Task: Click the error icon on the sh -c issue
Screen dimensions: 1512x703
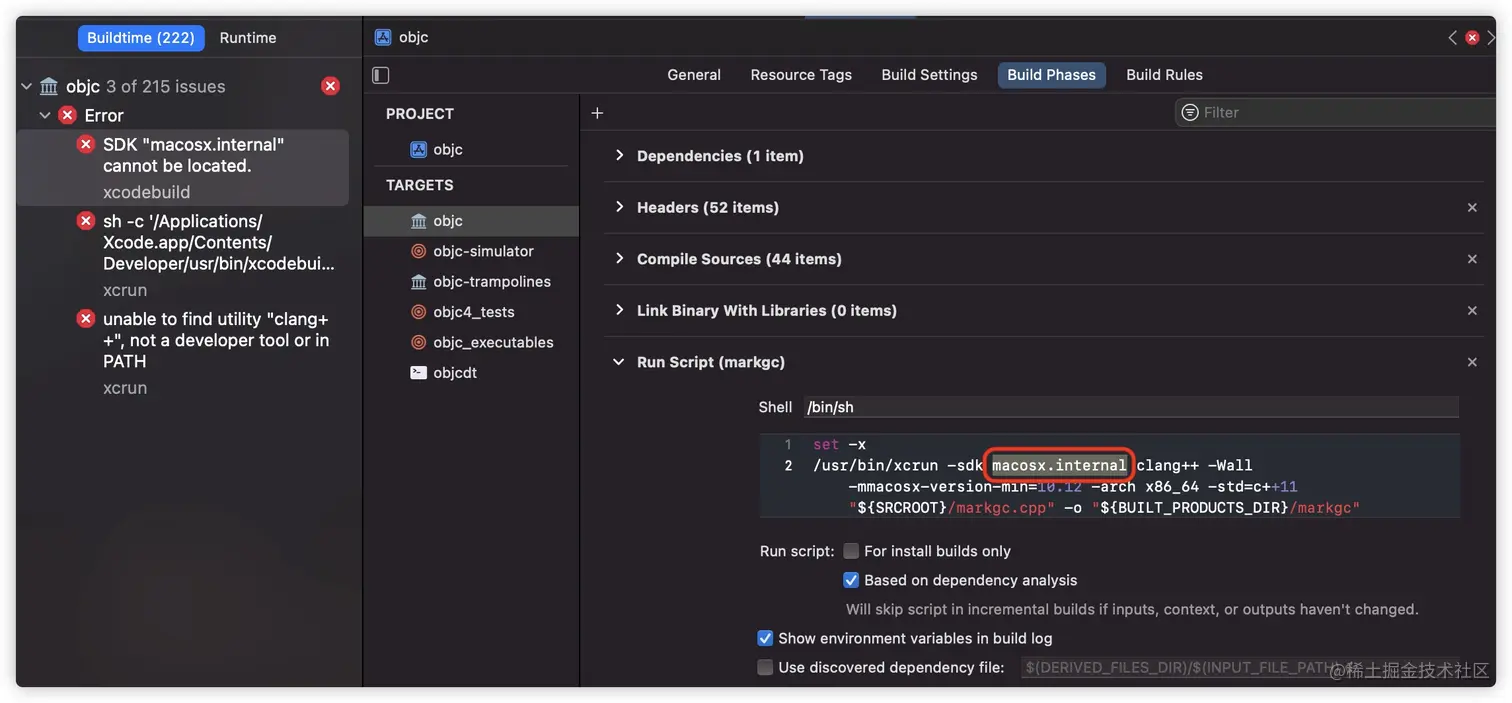Action: 86,221
